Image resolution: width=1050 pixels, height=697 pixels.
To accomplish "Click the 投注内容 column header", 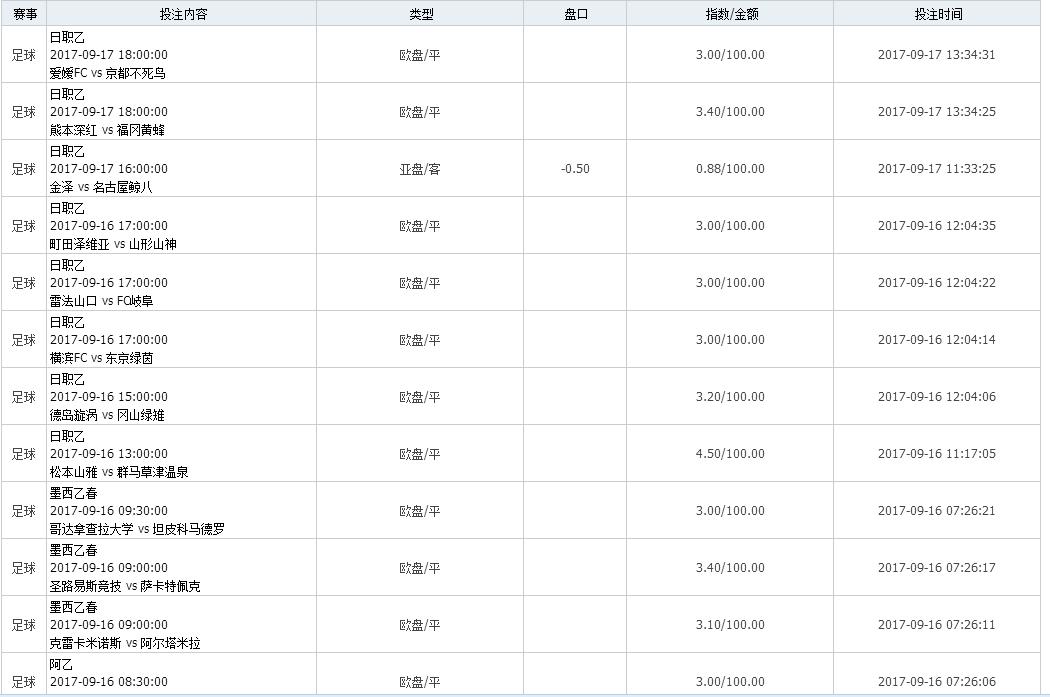I will click(182, 13).
